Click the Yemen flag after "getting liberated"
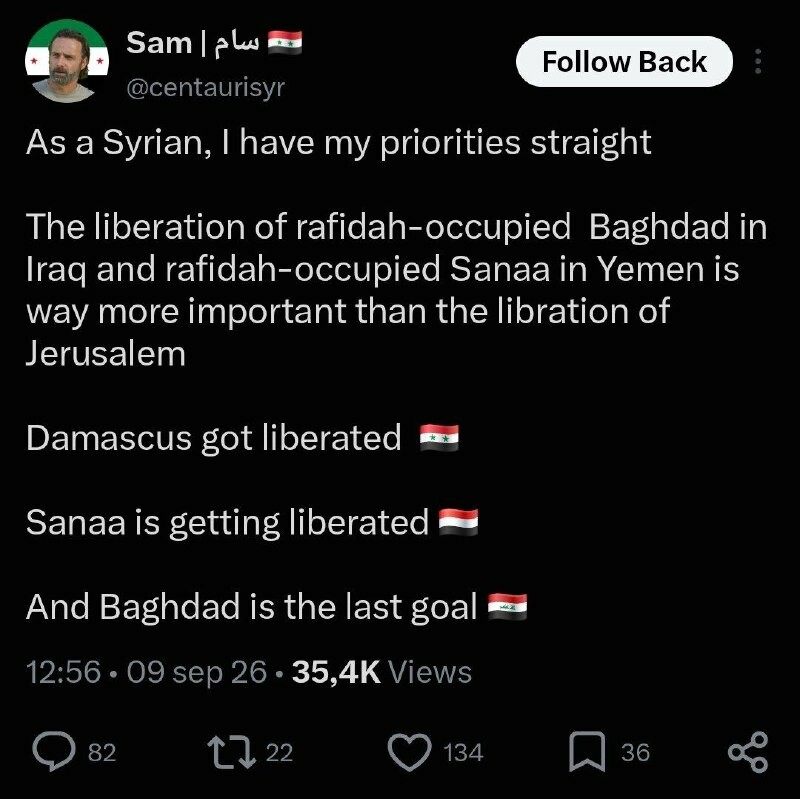Image resolution: width=800 pixels, height=799 pixels. tap(459, 522)
